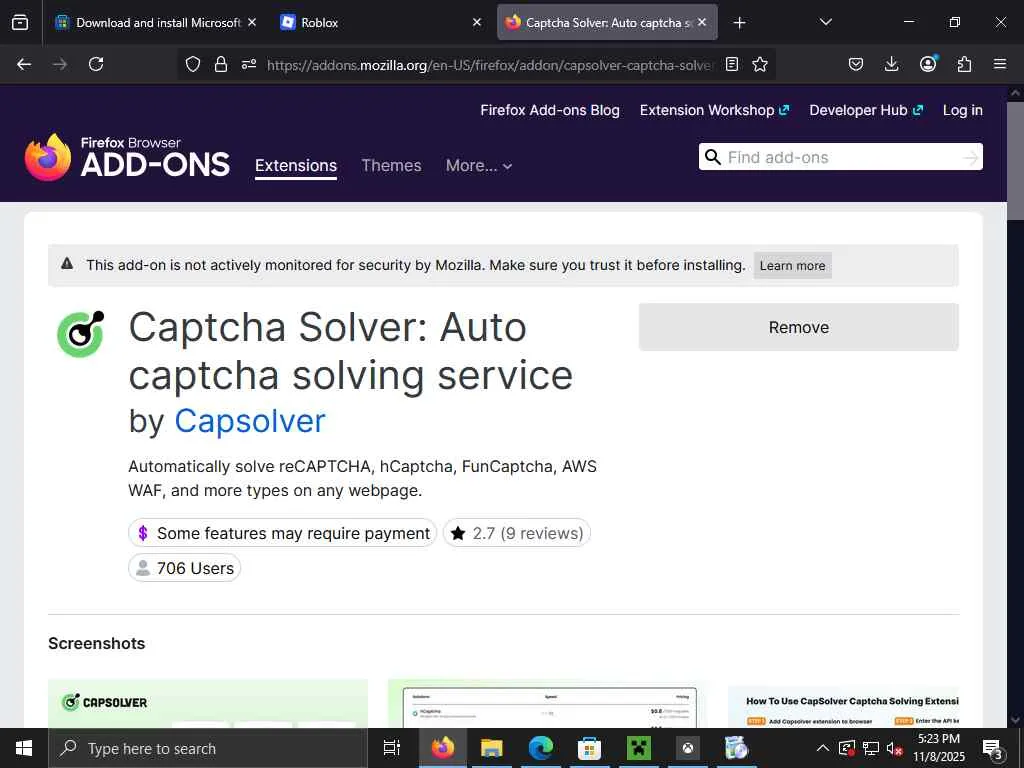Open the Capsolver author link
This screenshot has height=768, width=1024.
249,421
